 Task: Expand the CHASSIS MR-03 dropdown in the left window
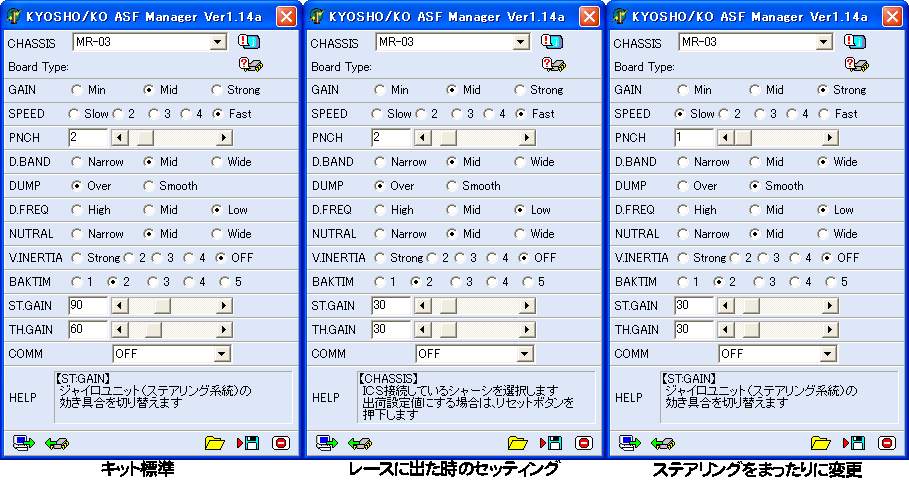(x=217, y=42)
